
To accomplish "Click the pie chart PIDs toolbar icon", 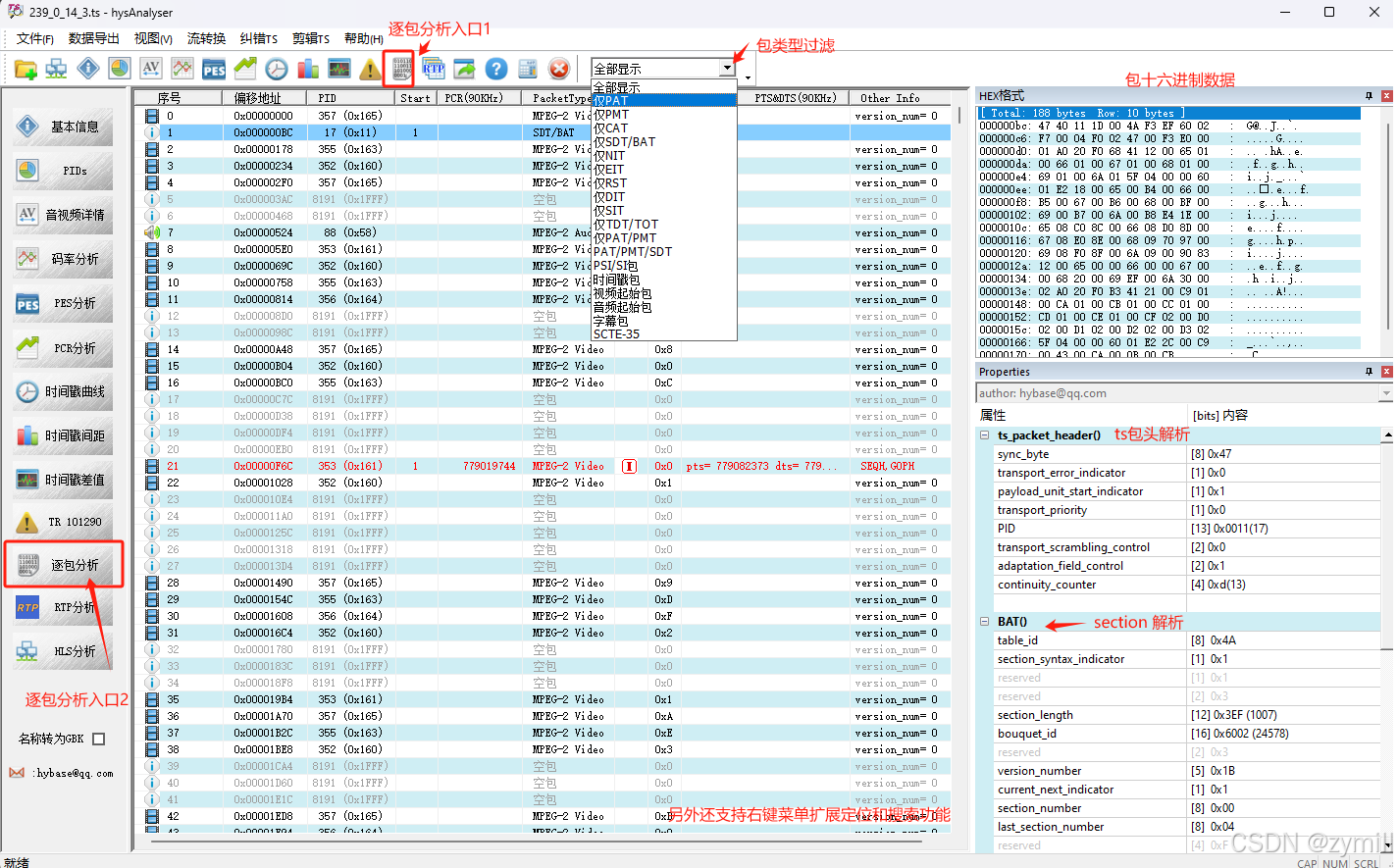I will (x=120, y=69).
